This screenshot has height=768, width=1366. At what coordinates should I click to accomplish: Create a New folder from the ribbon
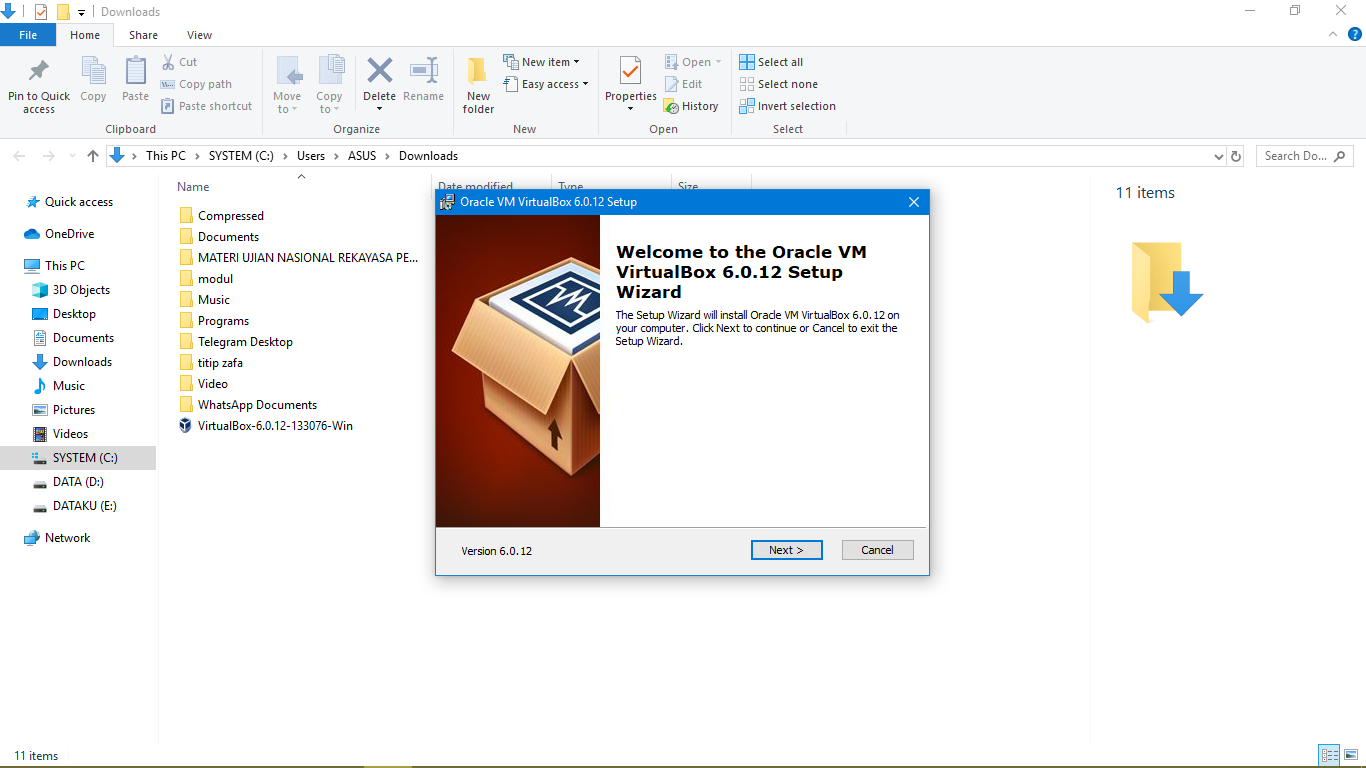477,84
